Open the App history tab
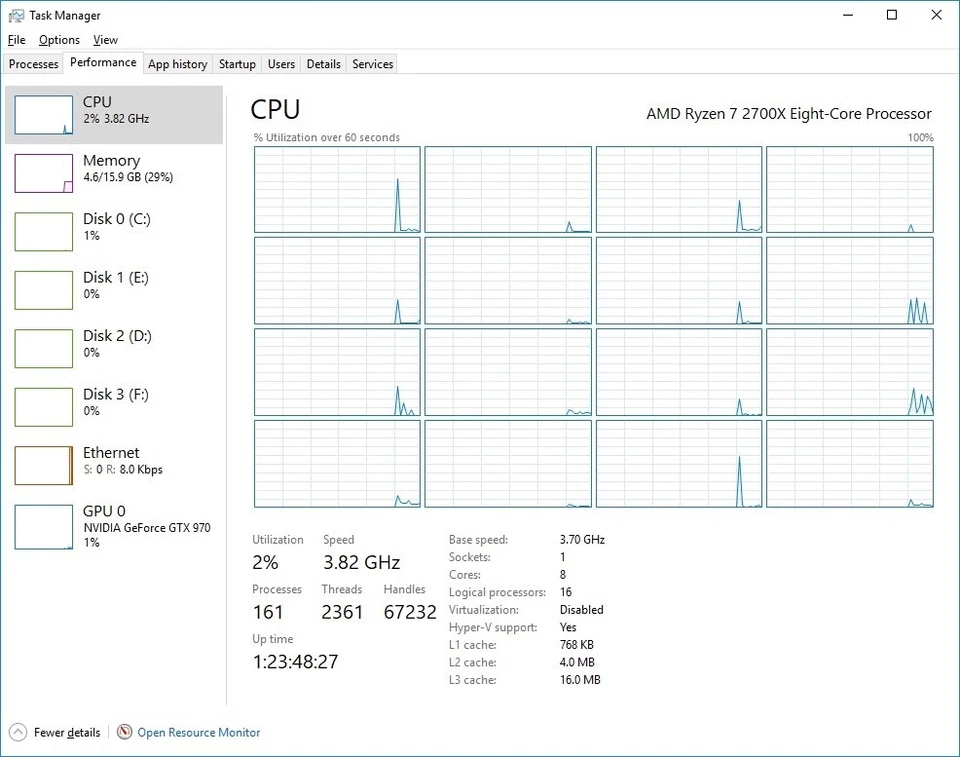Image resolution: width=960 pixels, height=757 pixels. [177, 63]
